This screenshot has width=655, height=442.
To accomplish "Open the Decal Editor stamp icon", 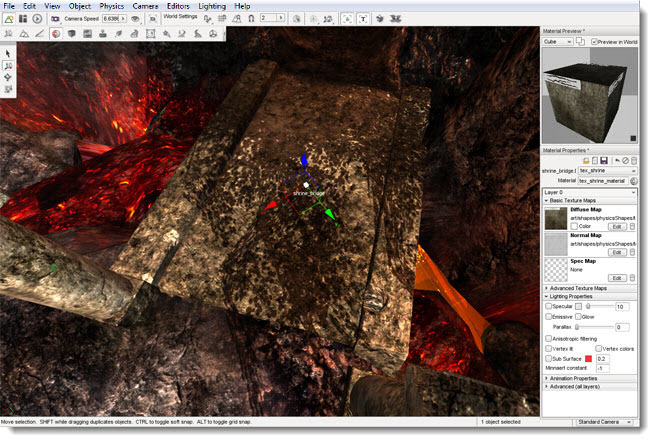I will pos(103,34).
